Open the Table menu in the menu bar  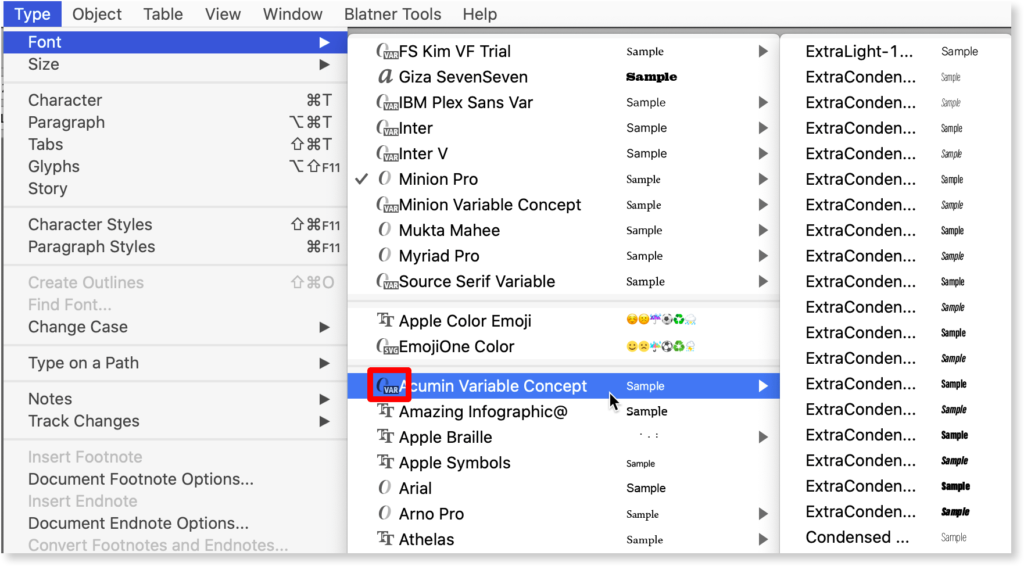click(x=162, y=14)
